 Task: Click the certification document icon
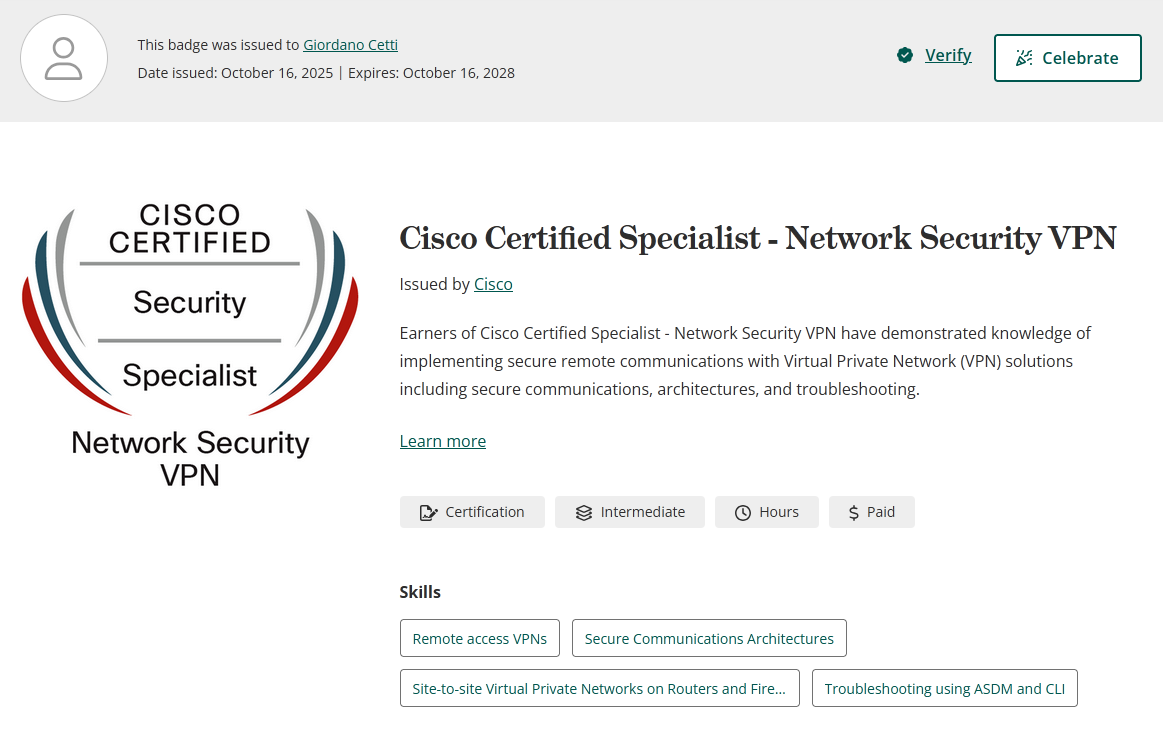click(428, 512)
